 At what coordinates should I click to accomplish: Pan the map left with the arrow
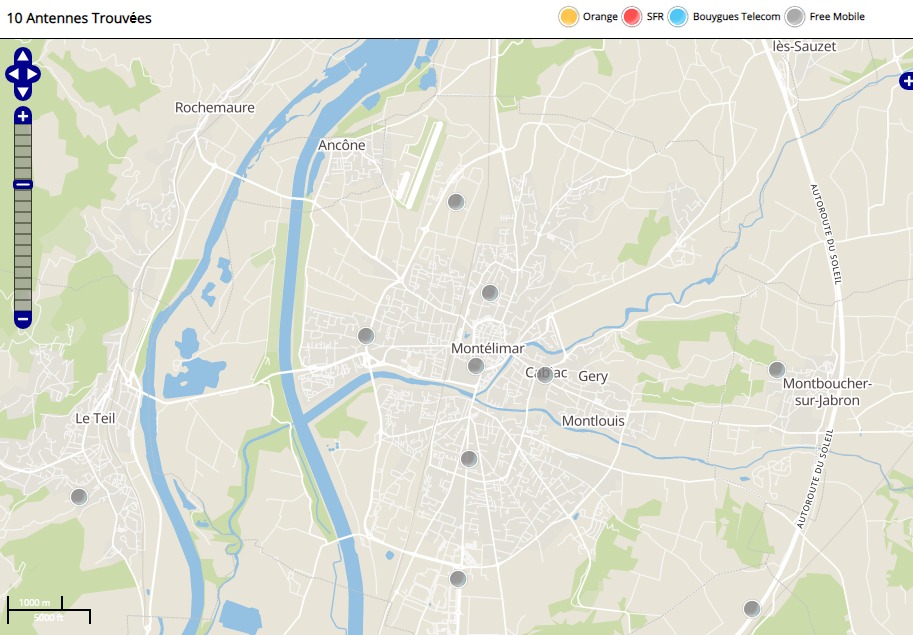tap(11, 74)
